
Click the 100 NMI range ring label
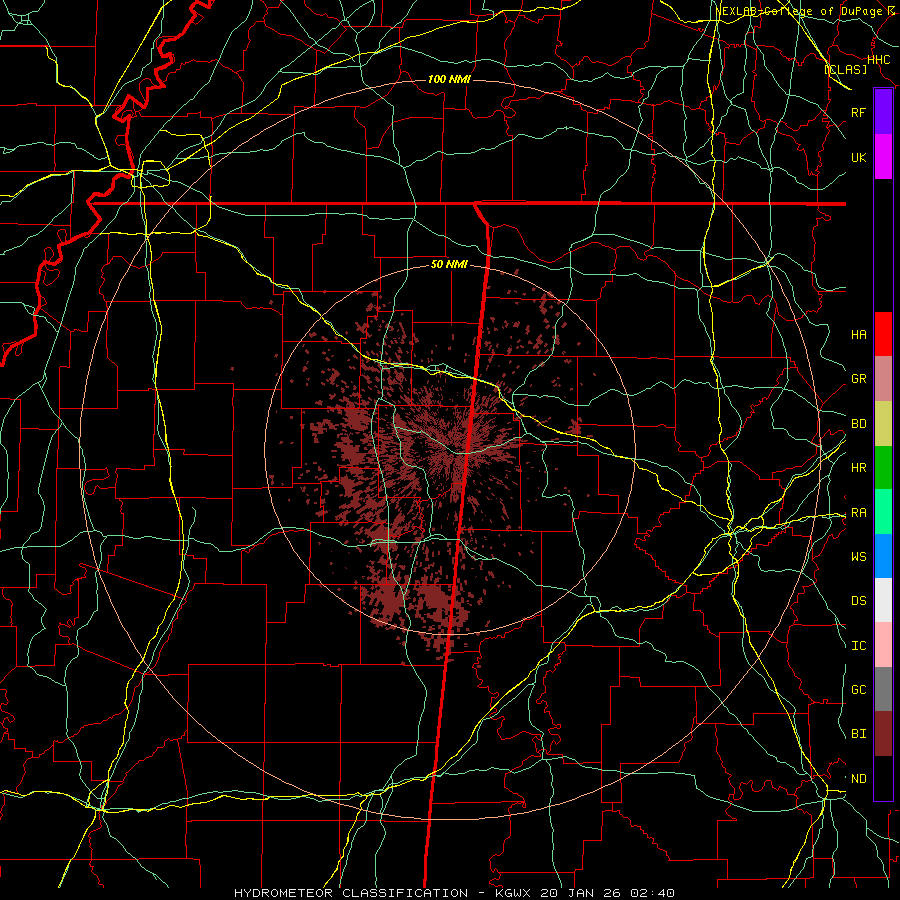tap(449, 79)
